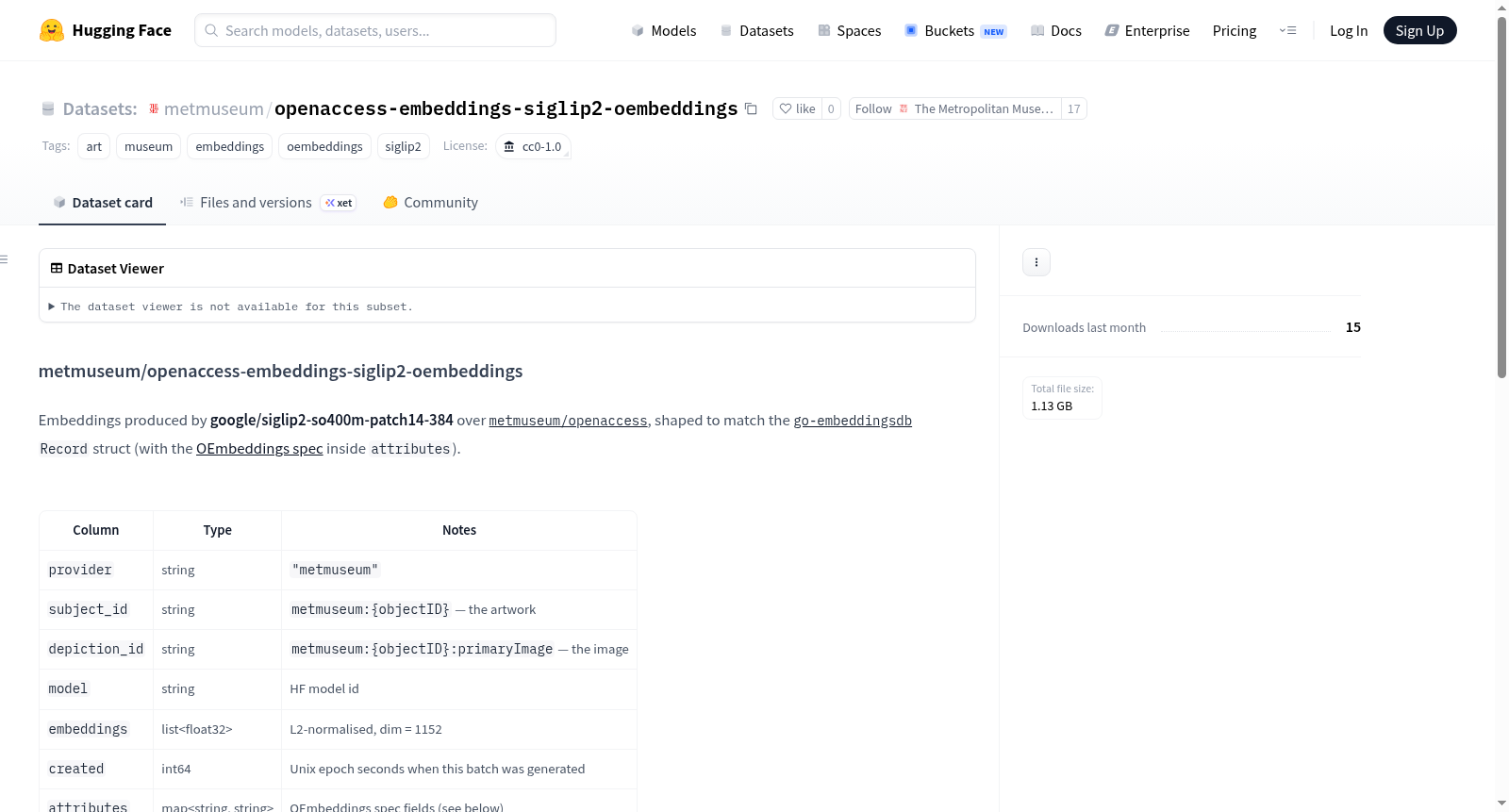Click the depiction_id column cell

click(x=96, y=650)
